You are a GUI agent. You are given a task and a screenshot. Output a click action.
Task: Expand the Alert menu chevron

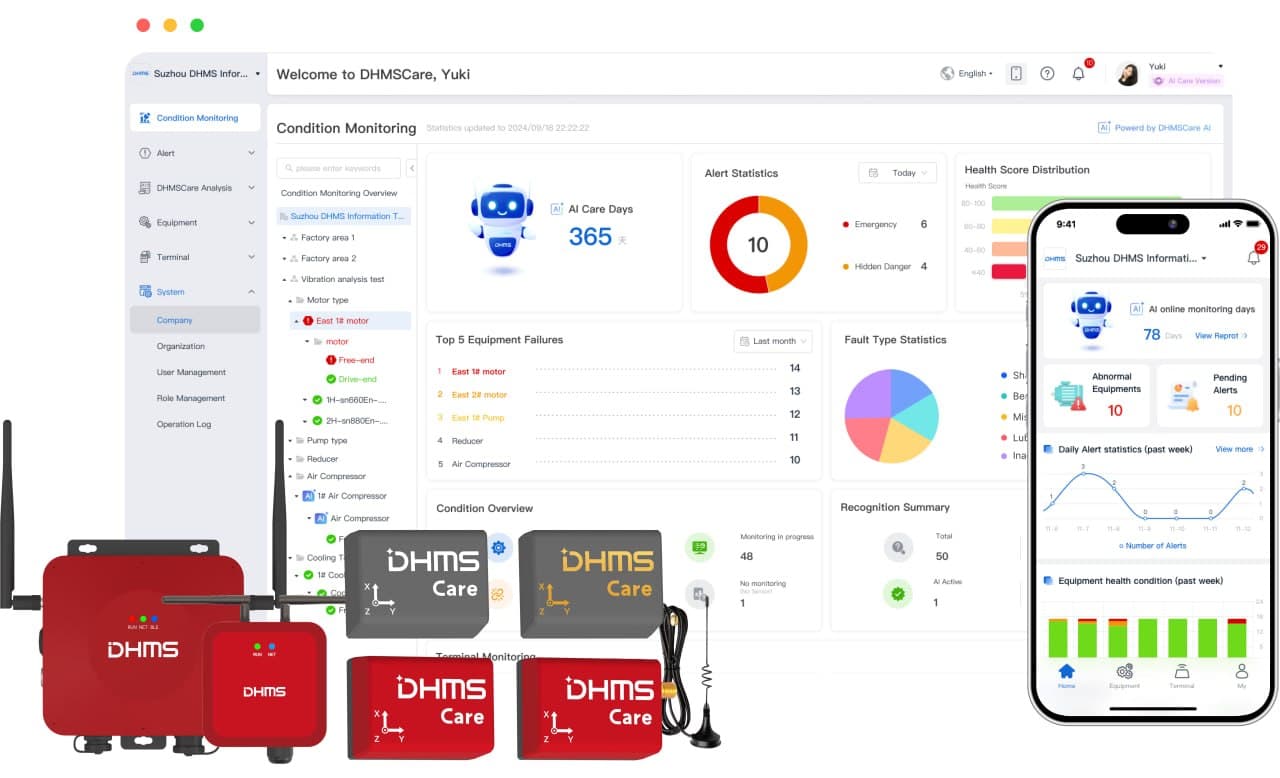pos(251,153)
